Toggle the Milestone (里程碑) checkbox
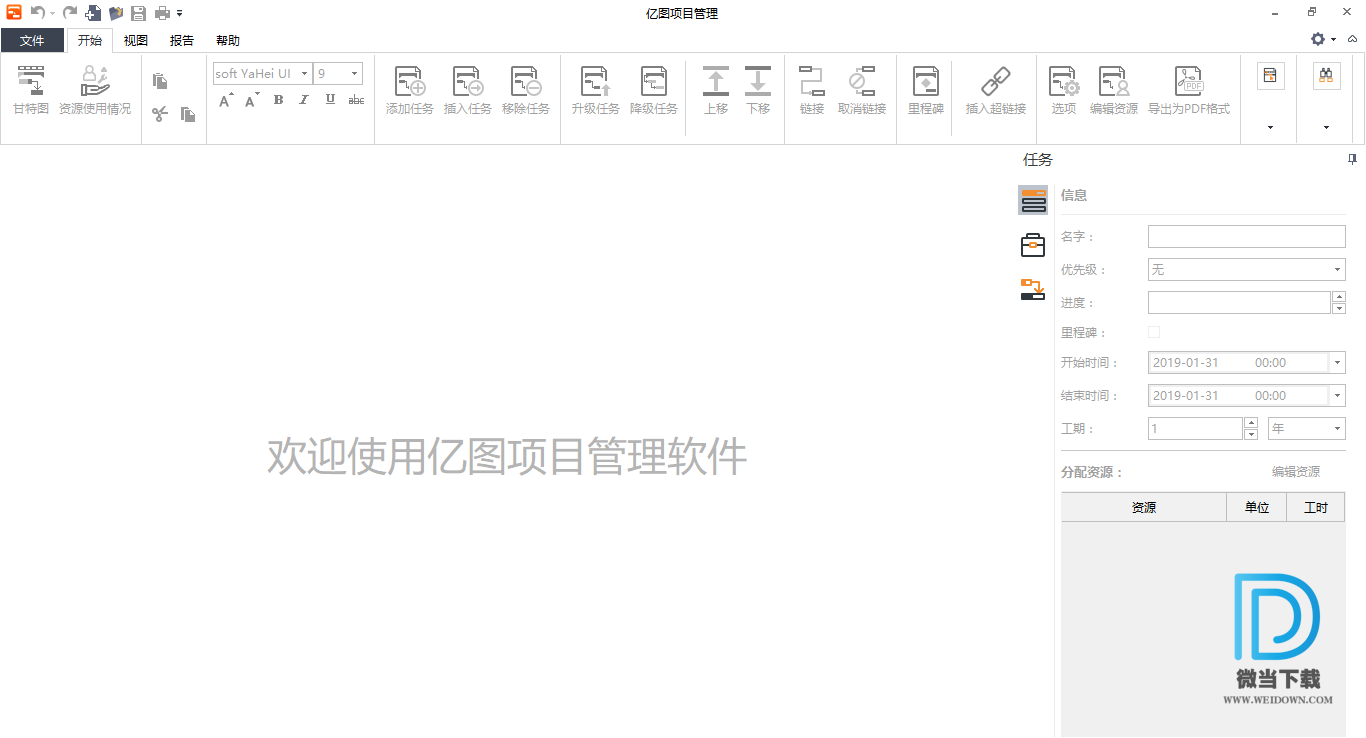 click(1154, 332)
